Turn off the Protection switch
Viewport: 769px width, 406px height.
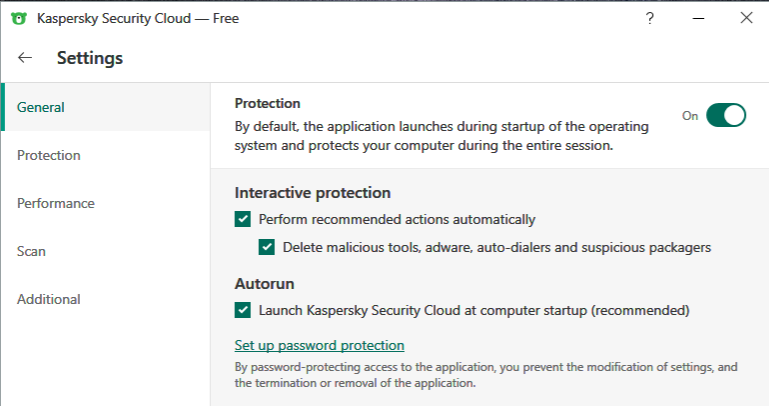[x=726, y=115]
